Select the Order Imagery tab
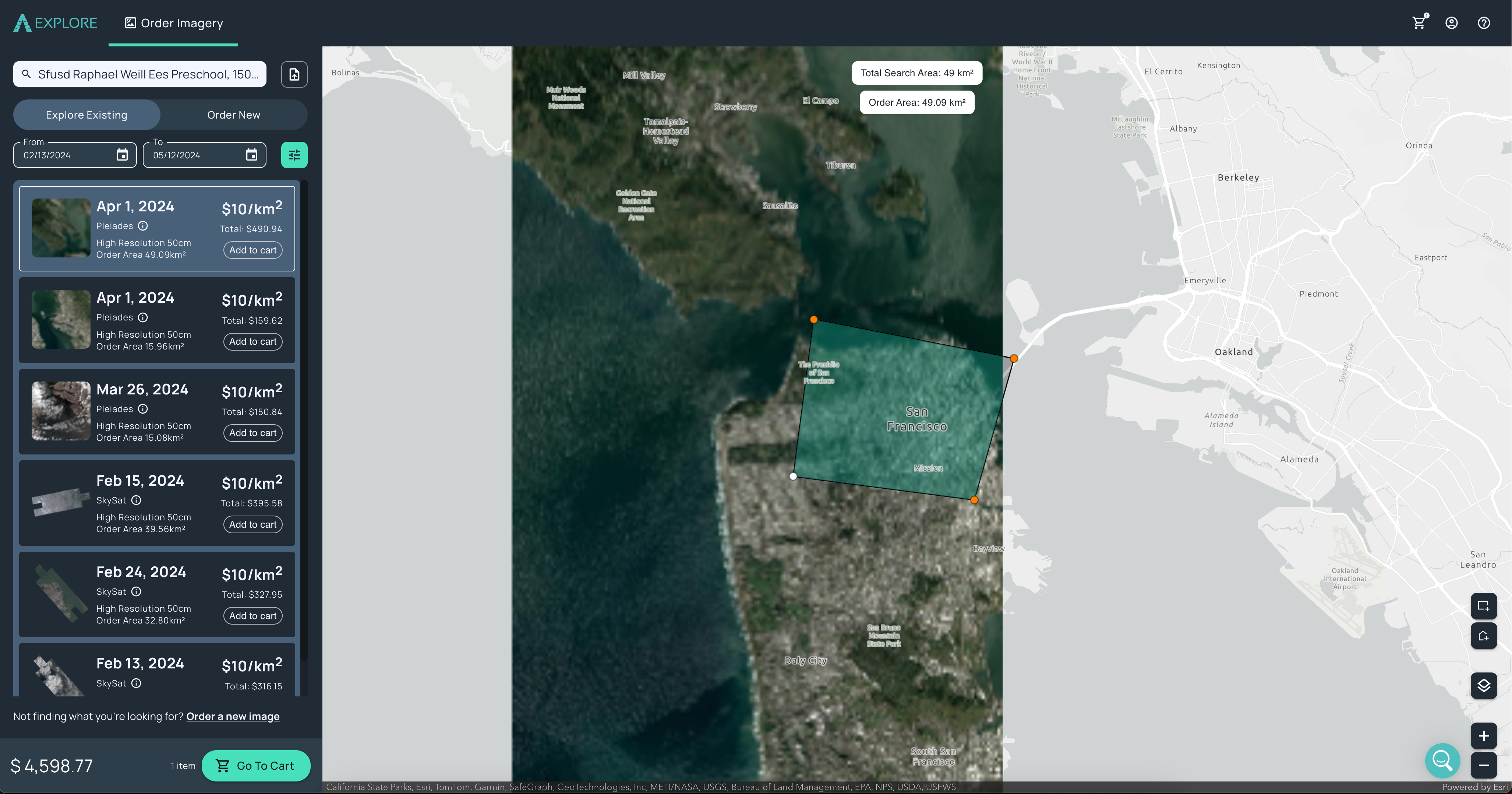The width and height of the screenshot is (1512, 794). click(174, 24)
